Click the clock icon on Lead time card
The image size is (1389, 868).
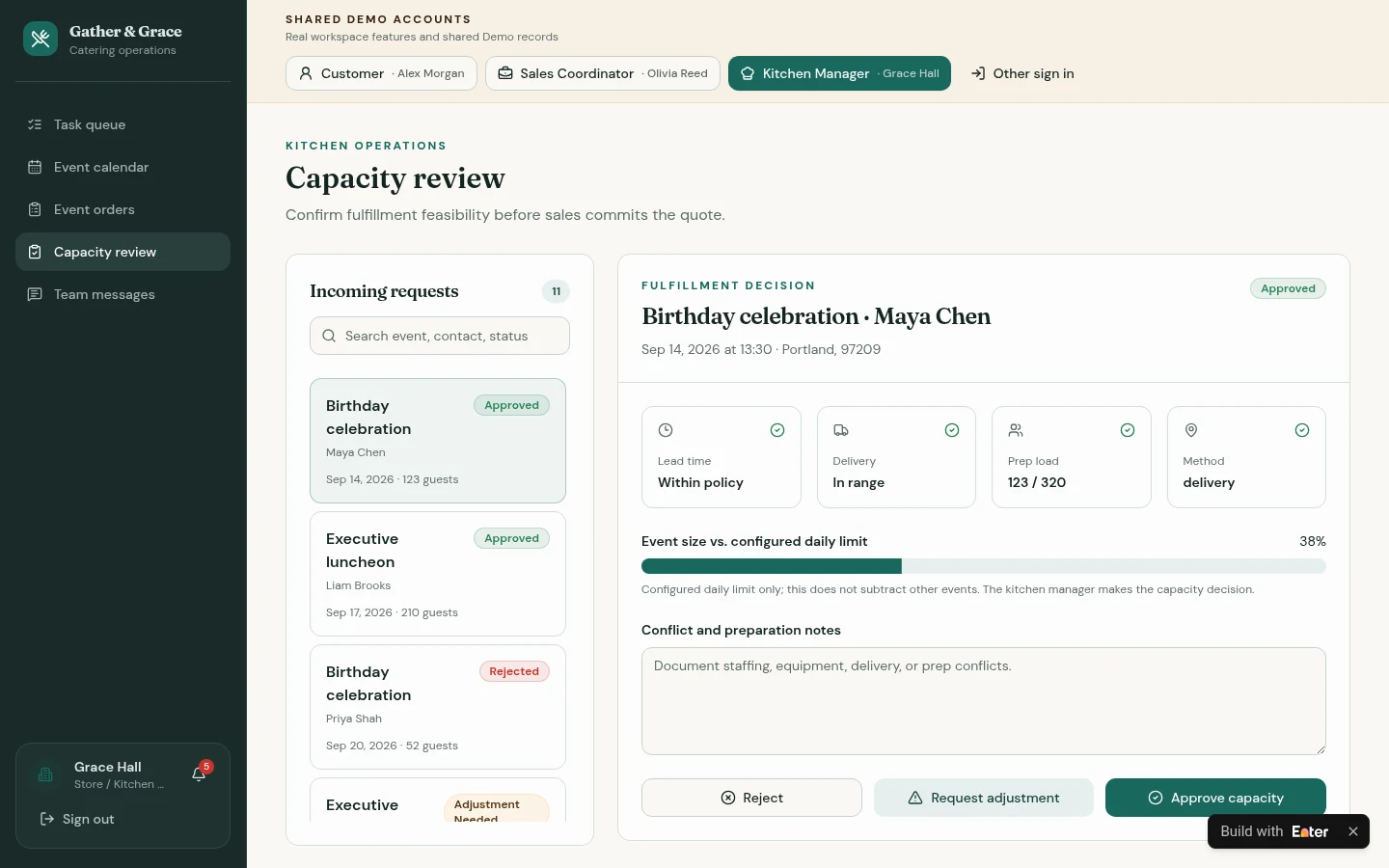(x=666, y=430)
